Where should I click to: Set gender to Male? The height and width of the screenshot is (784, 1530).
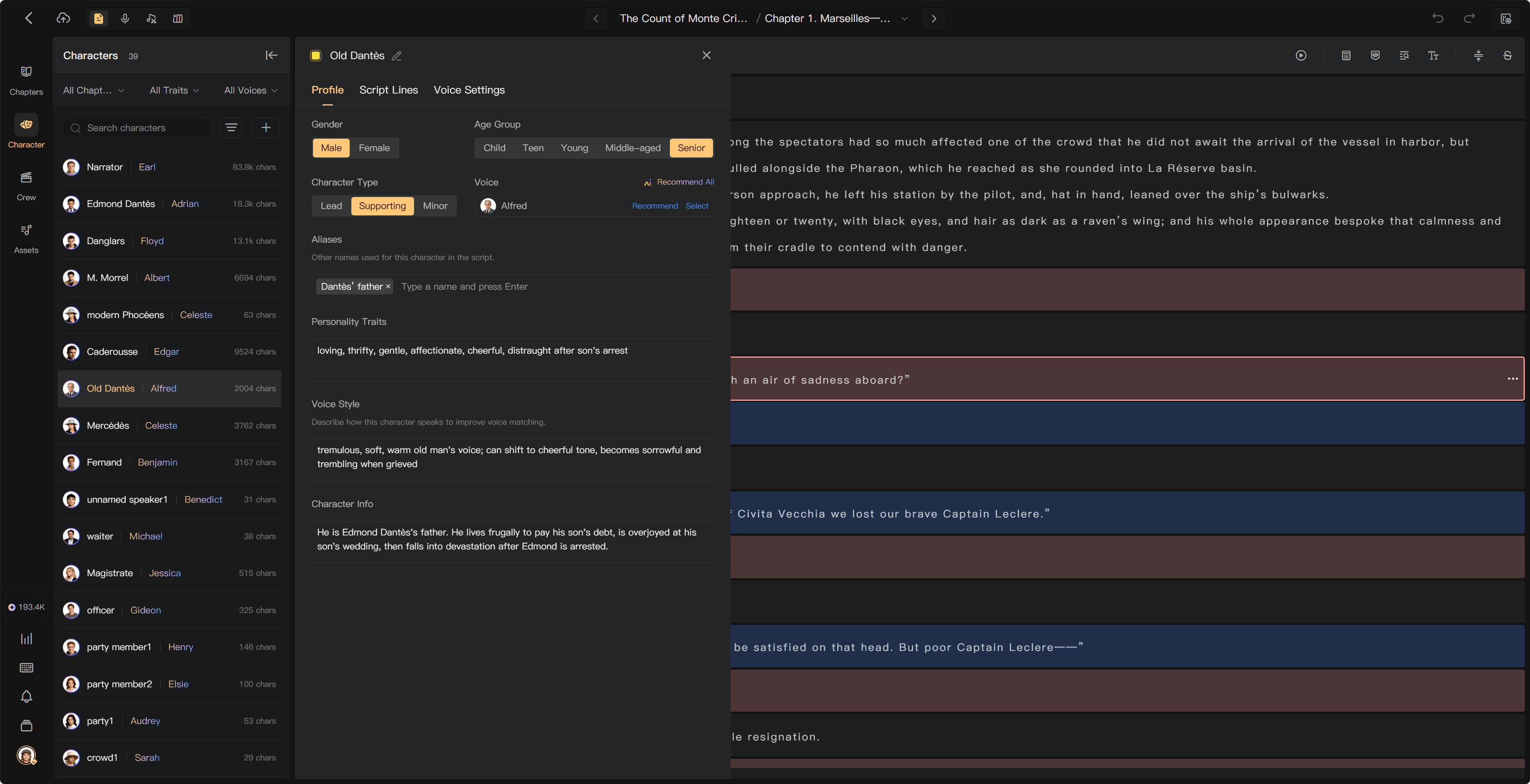click(x=331, y=148)
